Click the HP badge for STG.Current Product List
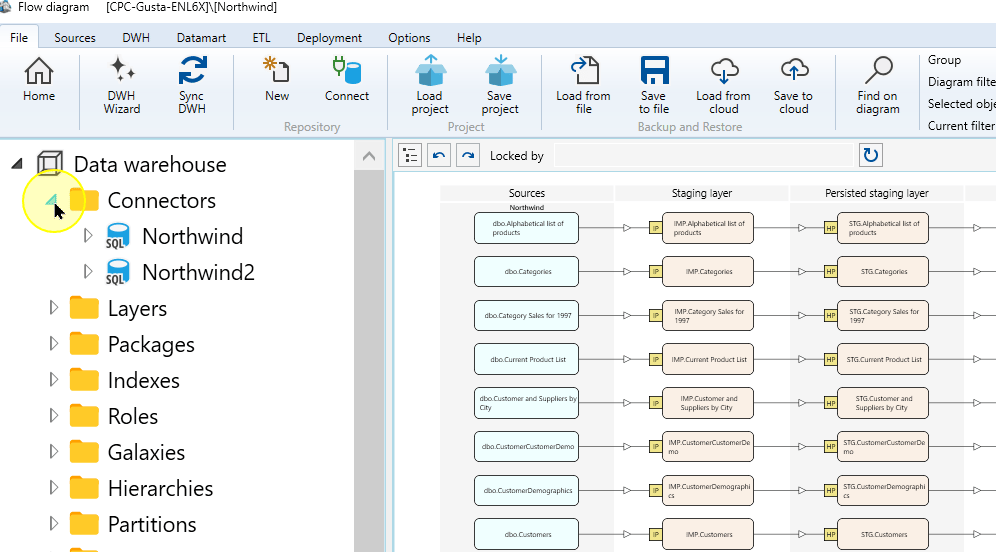The image size is (996, 552). coord(830,360)
